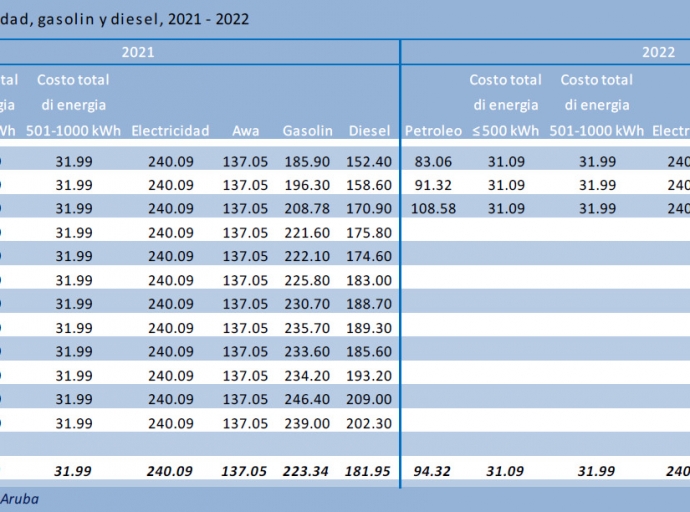The width and height of the screenshot is (690, 512).
Task: Click diesel value 175.80
Action: point(369,233)
